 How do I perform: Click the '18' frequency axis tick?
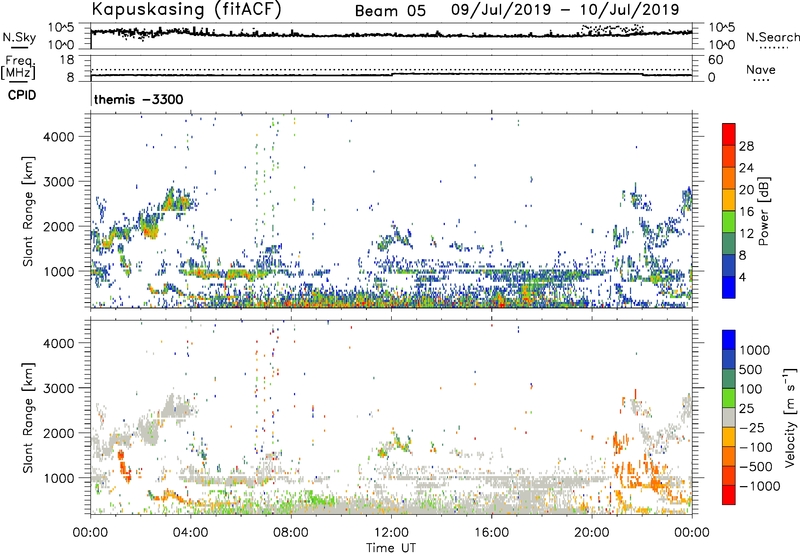pos(67,60)
